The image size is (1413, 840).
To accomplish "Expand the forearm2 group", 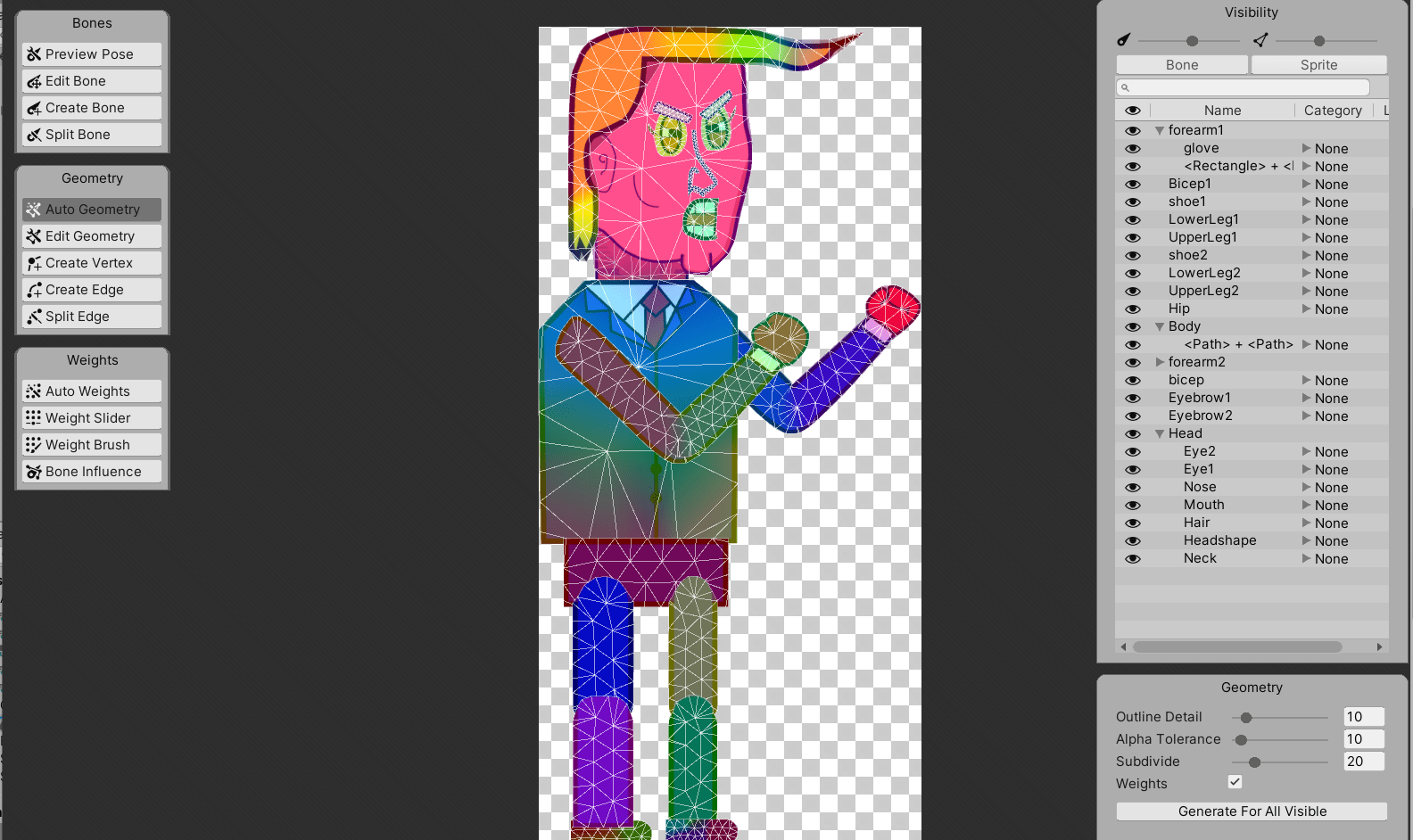I will 1160,362.
